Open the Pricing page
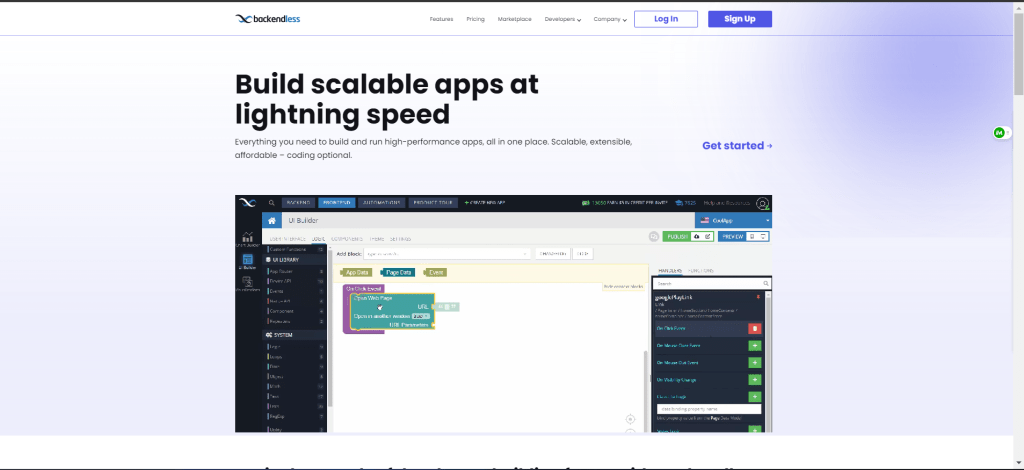Image resolution: width=1024 pixels, height=470 pixels. (475, 19)
